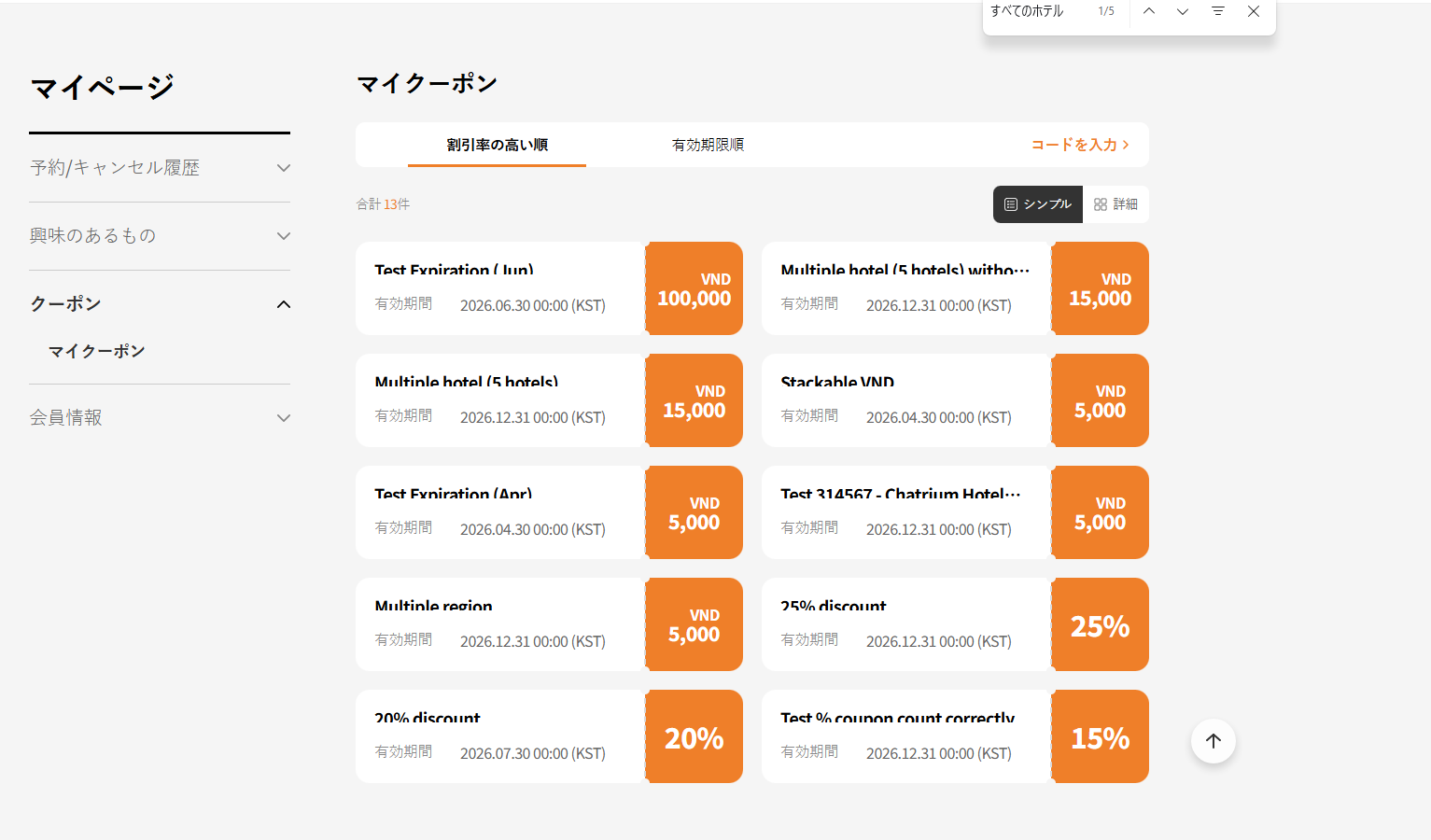
Task: Switch to 詳細 grid view
Action: point(1116,204)
